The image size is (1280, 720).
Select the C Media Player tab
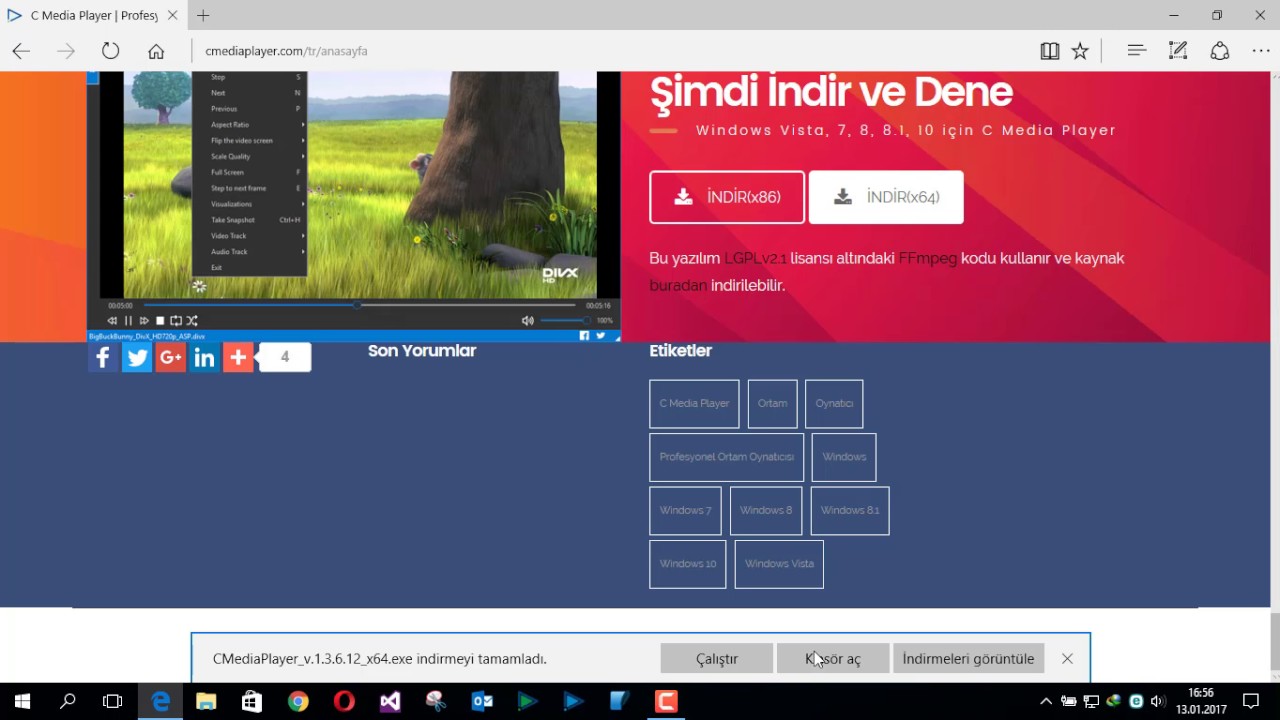[x=92, y=15]
